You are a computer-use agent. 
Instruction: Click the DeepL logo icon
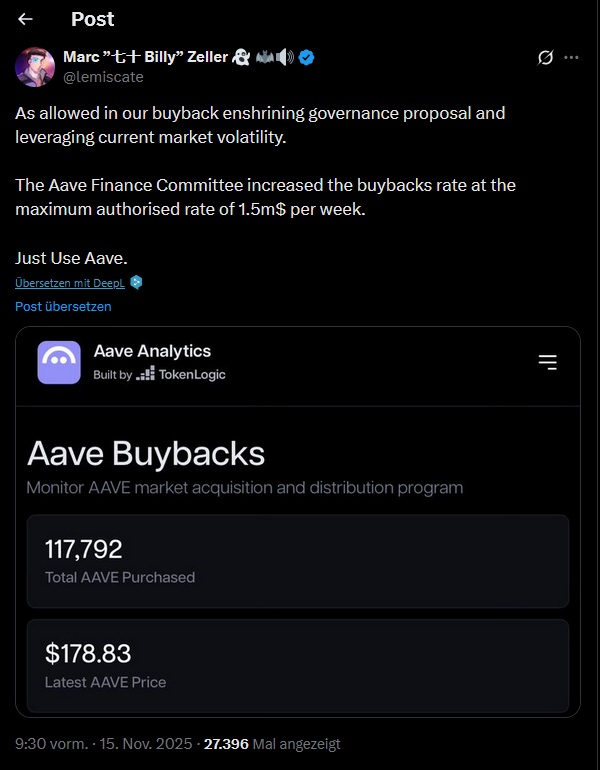pos(137,283)
